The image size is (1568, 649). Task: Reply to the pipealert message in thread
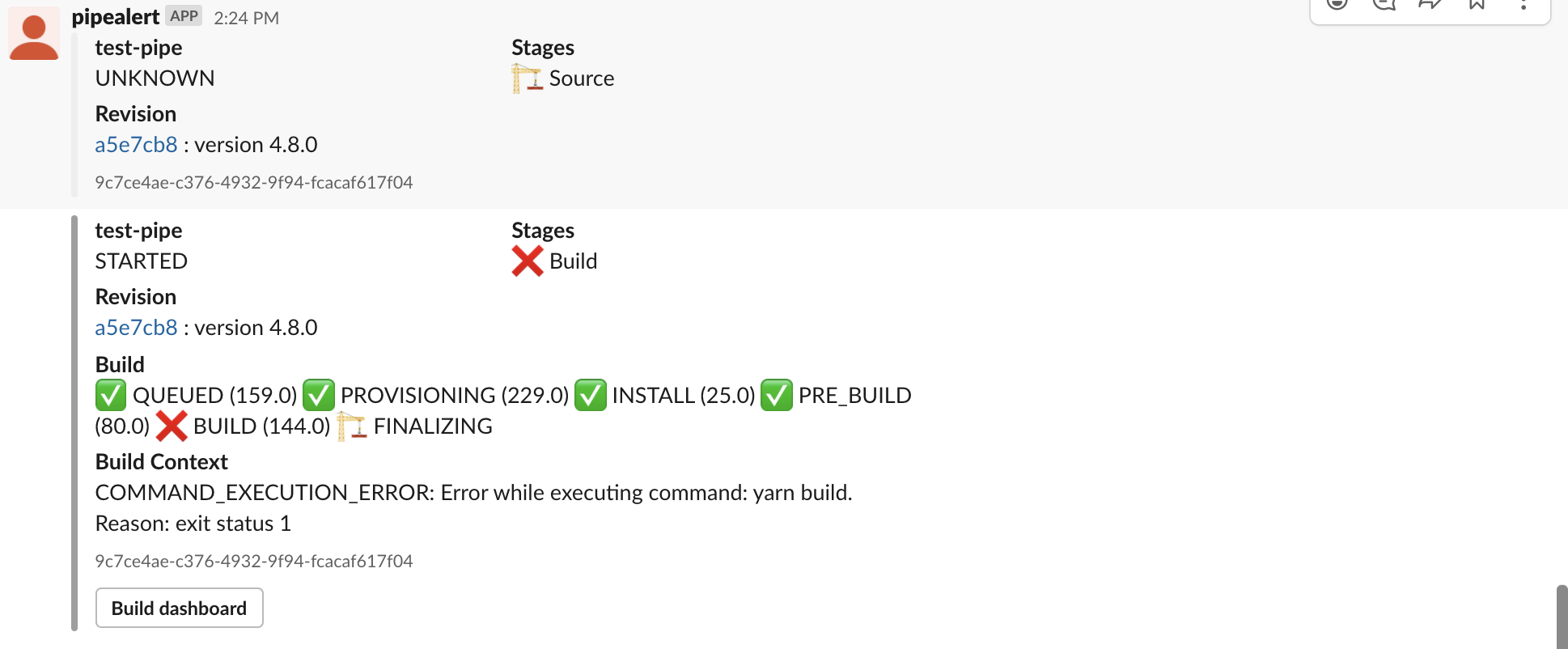(1384, 5)
